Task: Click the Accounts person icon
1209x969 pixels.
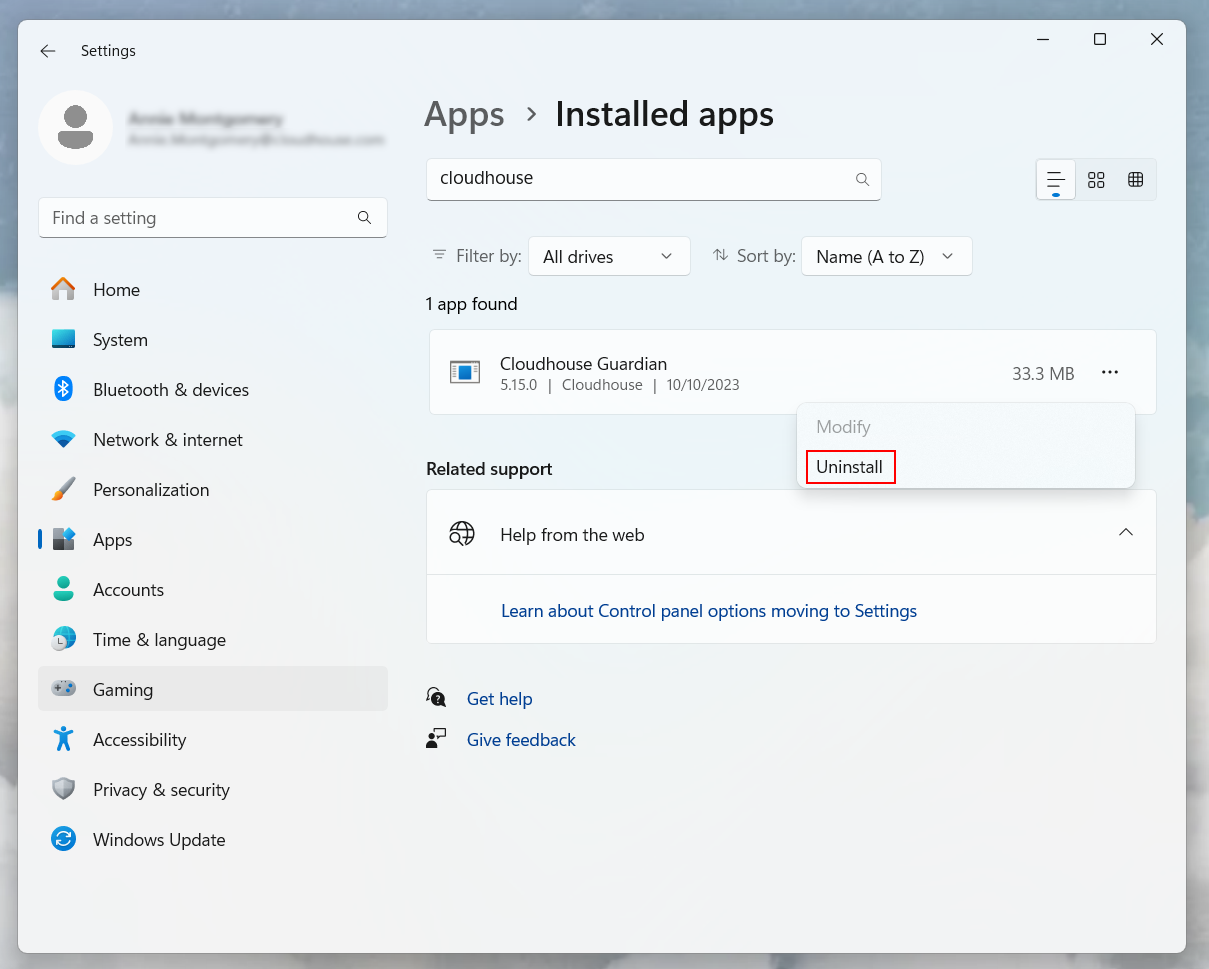Action: pos(64,590)
